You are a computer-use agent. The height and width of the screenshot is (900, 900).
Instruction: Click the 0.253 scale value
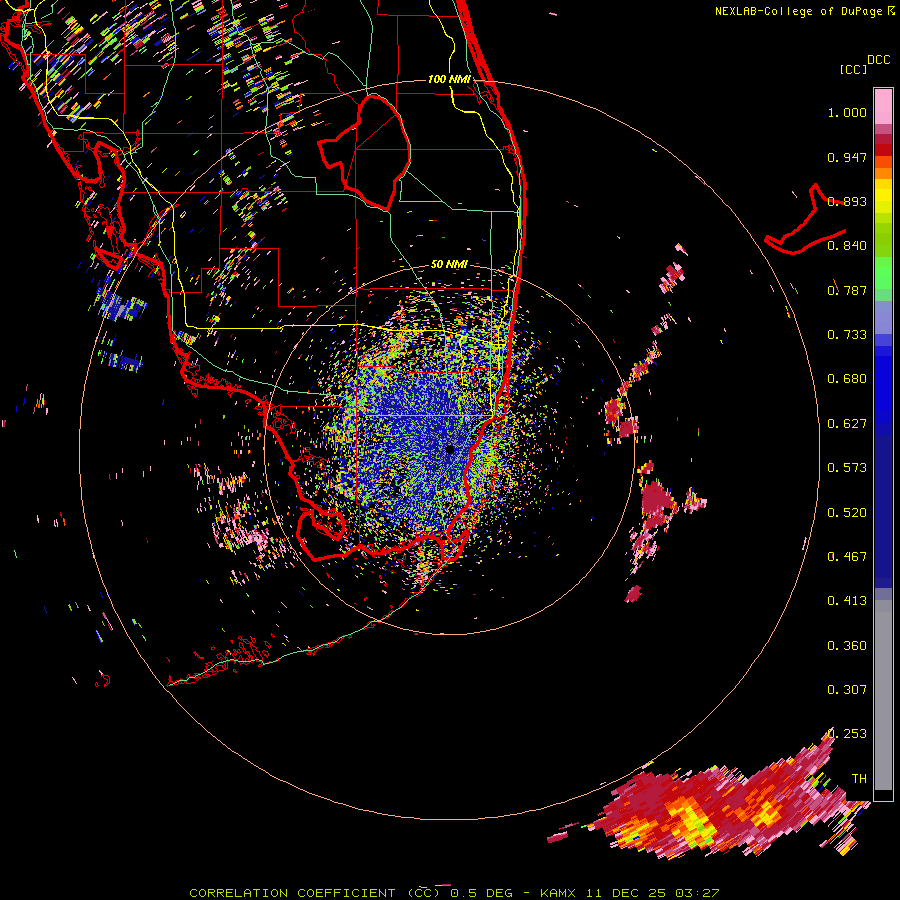(847, 734)
